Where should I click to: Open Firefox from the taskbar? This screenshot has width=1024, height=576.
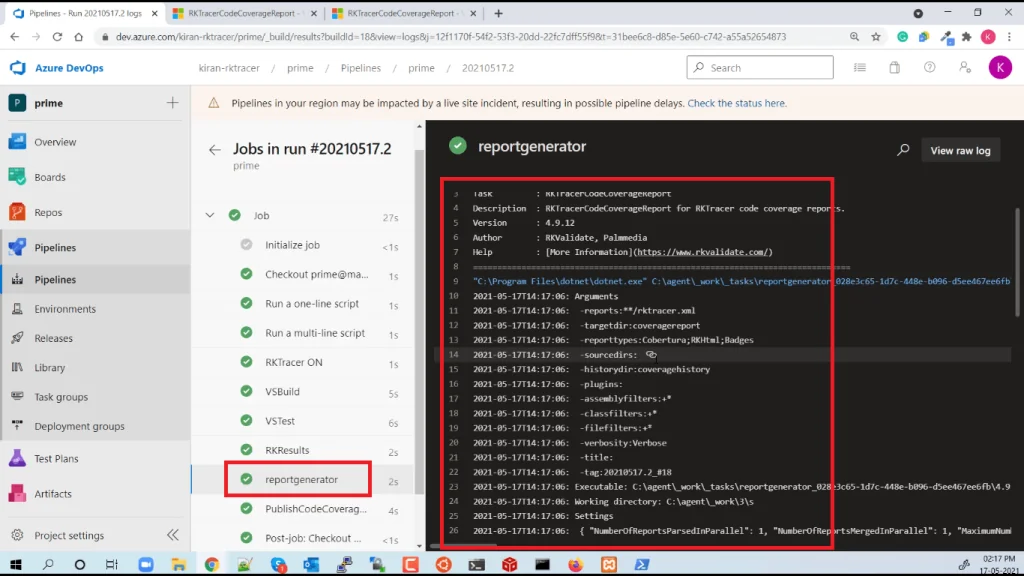(575, 564)
